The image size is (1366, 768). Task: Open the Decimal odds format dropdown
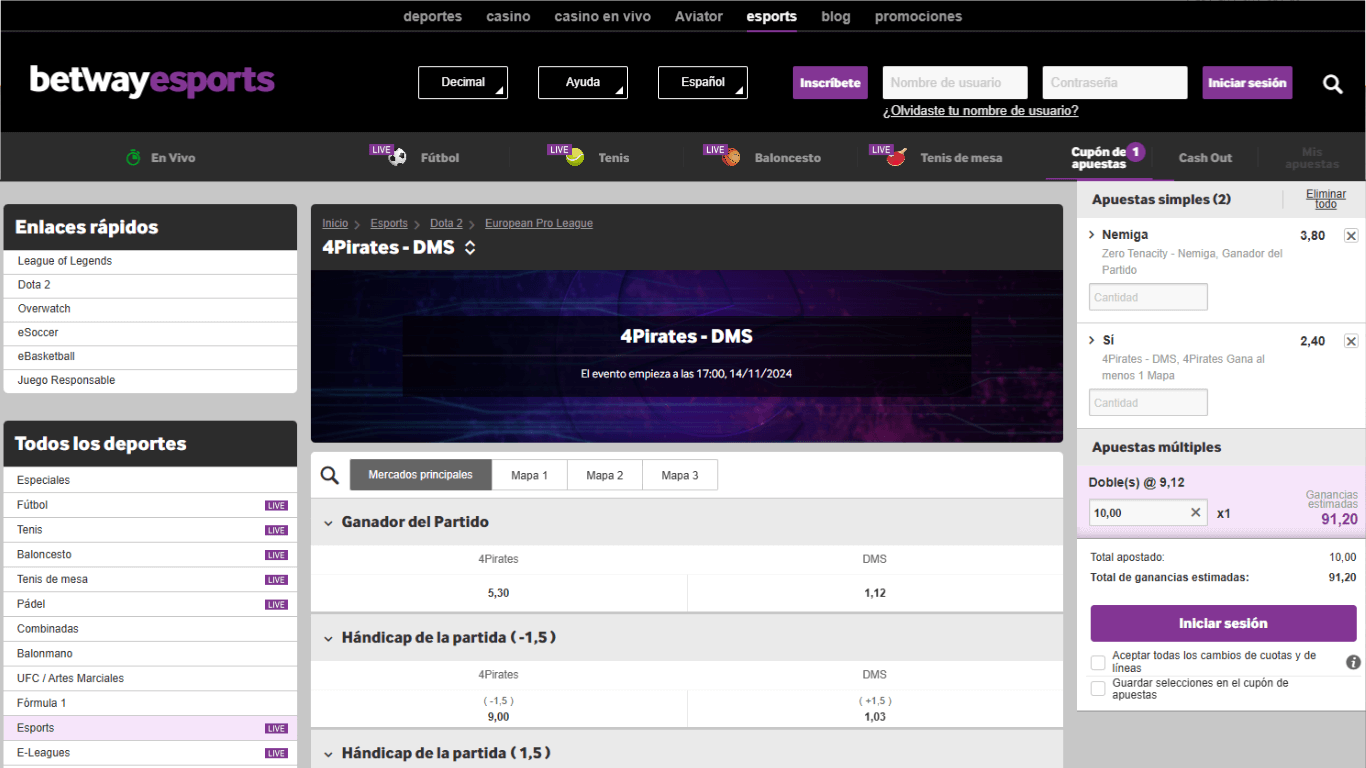pos(463,83)
